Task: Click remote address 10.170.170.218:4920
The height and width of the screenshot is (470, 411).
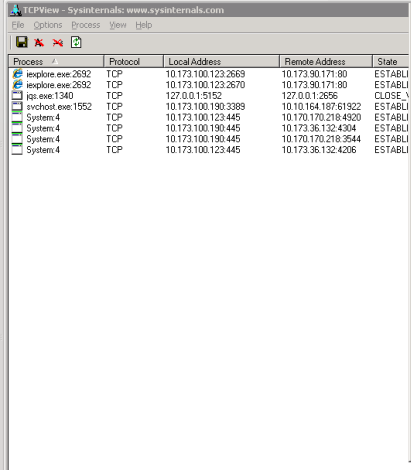Action: 321,117
